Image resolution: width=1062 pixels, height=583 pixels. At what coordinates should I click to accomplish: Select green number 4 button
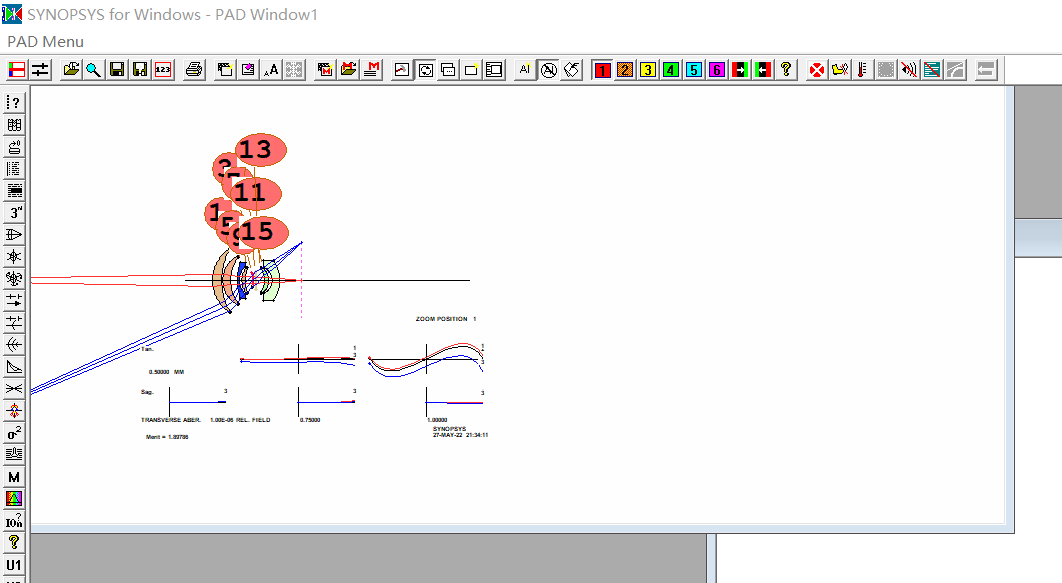tap(670, 70)
